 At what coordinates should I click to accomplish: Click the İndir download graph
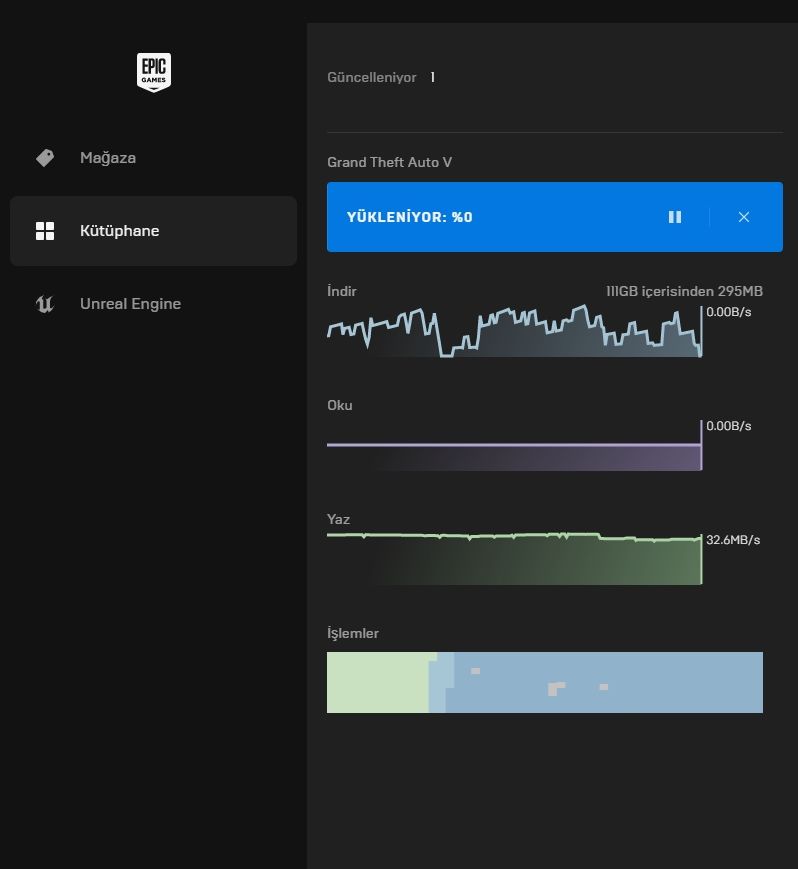click(514, 331)
